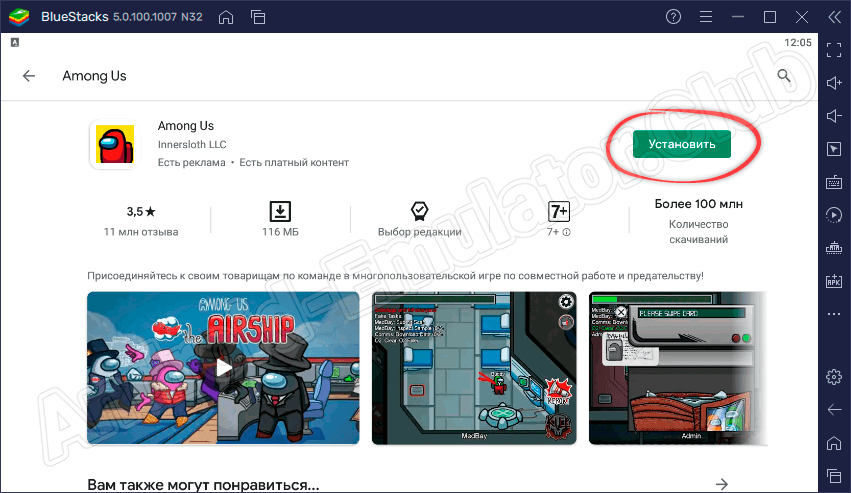This screenshot has height=493, width=851.
Task: Expand more sidebar tools via three dots
Action: pyautogui.click(x=834, y=312)
